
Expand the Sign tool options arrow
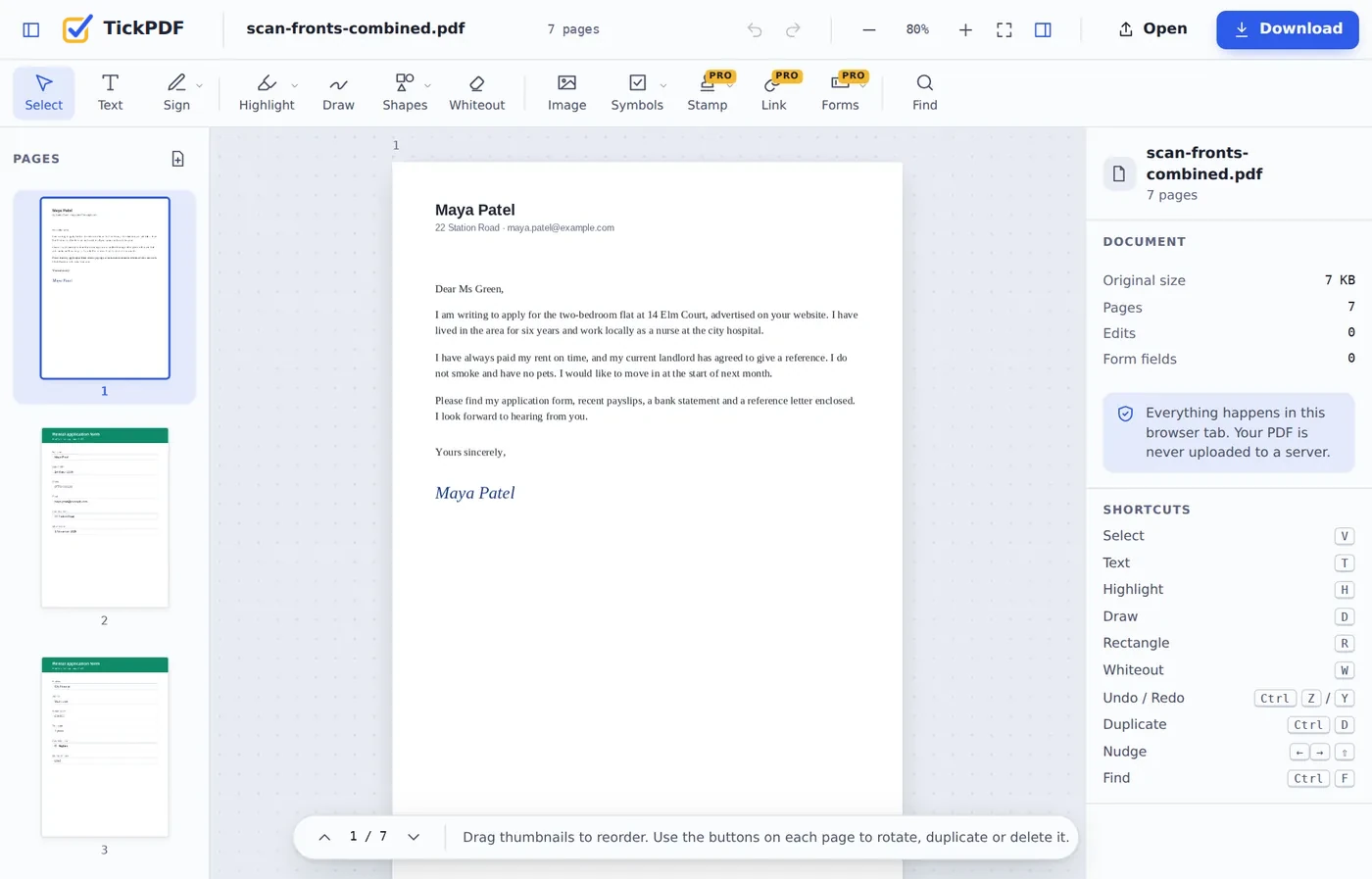point(200,85)
